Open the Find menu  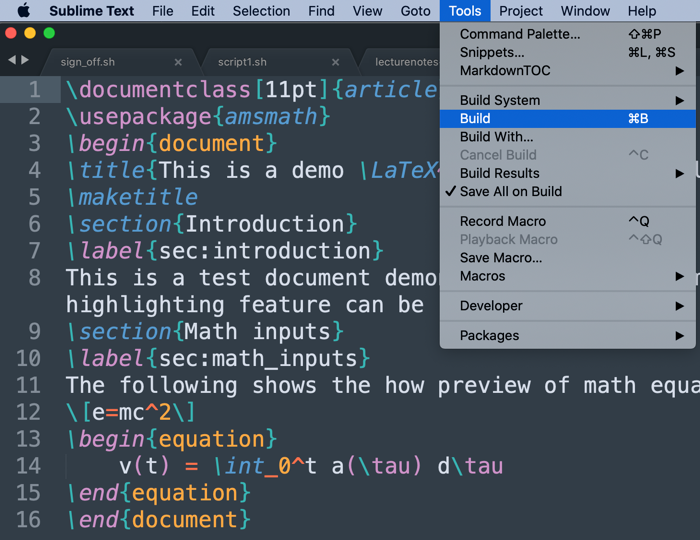tap(321, 11)
